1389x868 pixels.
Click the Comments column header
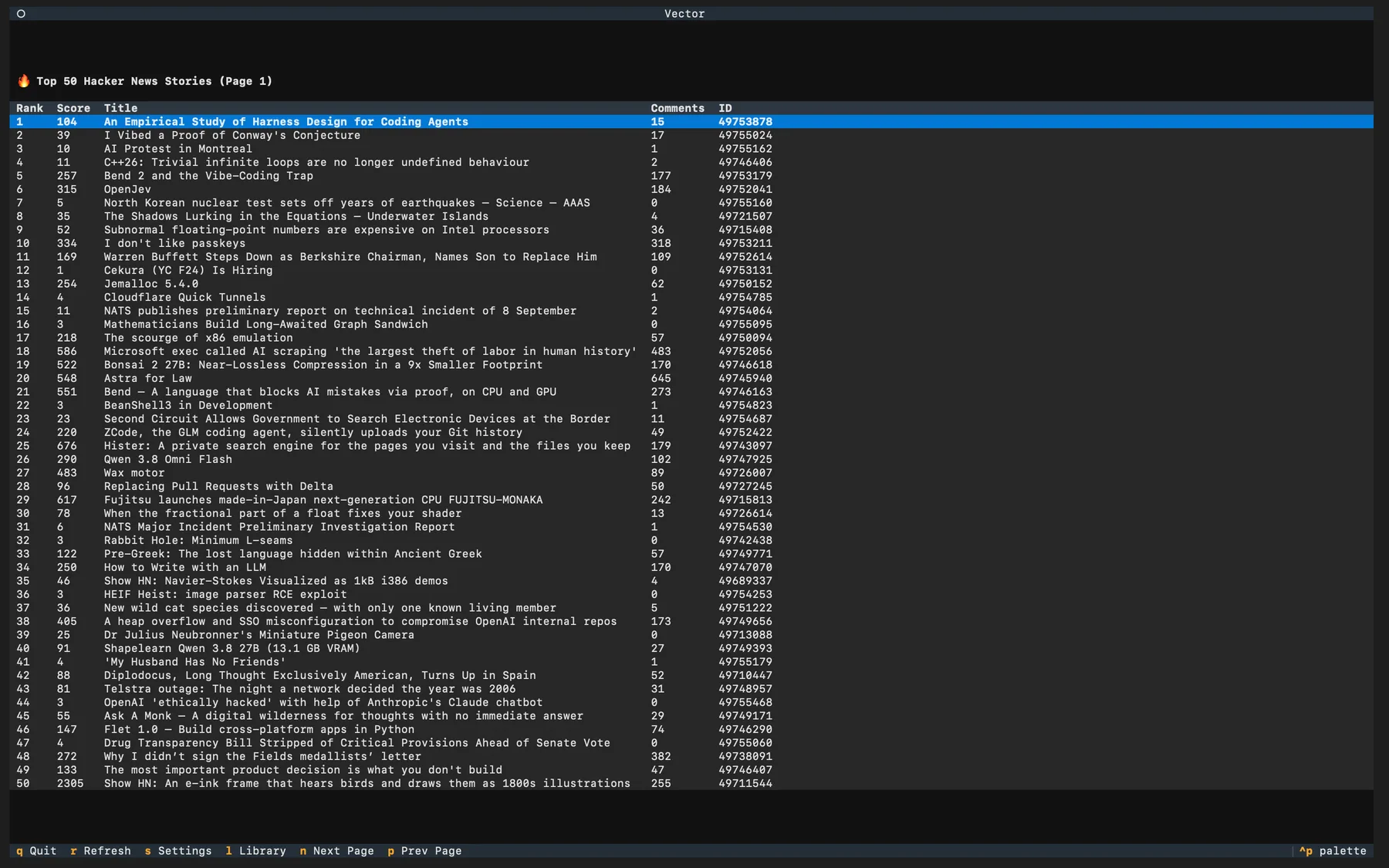pos(678,108)
